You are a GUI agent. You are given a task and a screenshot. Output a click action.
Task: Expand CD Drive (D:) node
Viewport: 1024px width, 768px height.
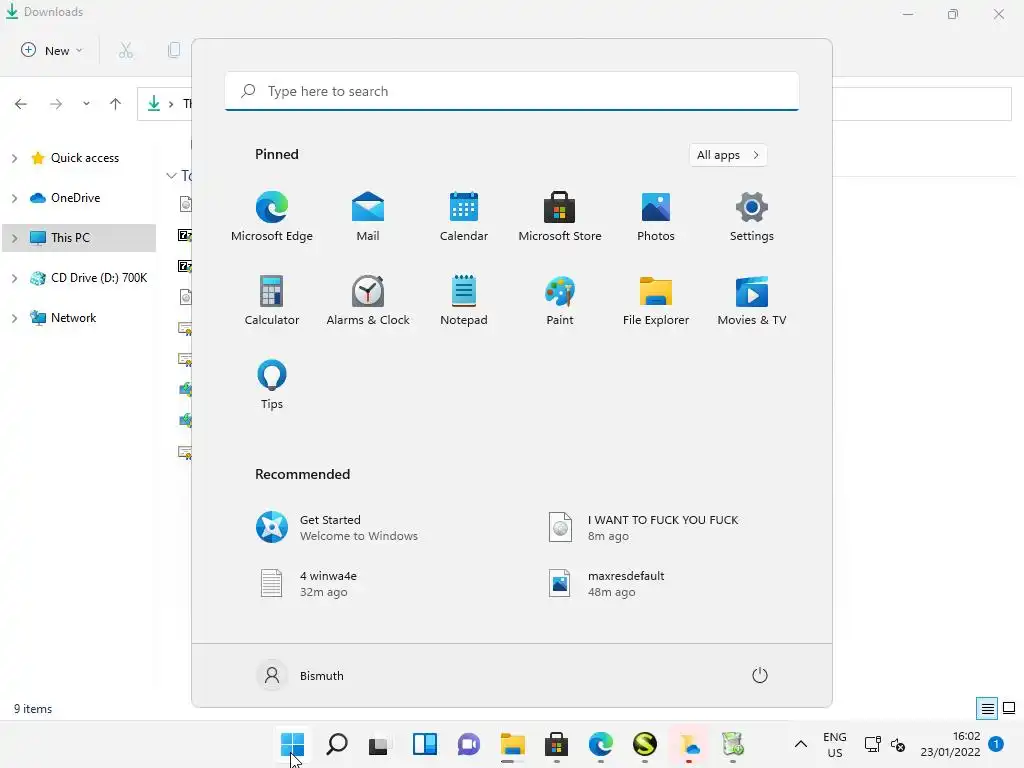pyautogui.click(x=14, y=278)
